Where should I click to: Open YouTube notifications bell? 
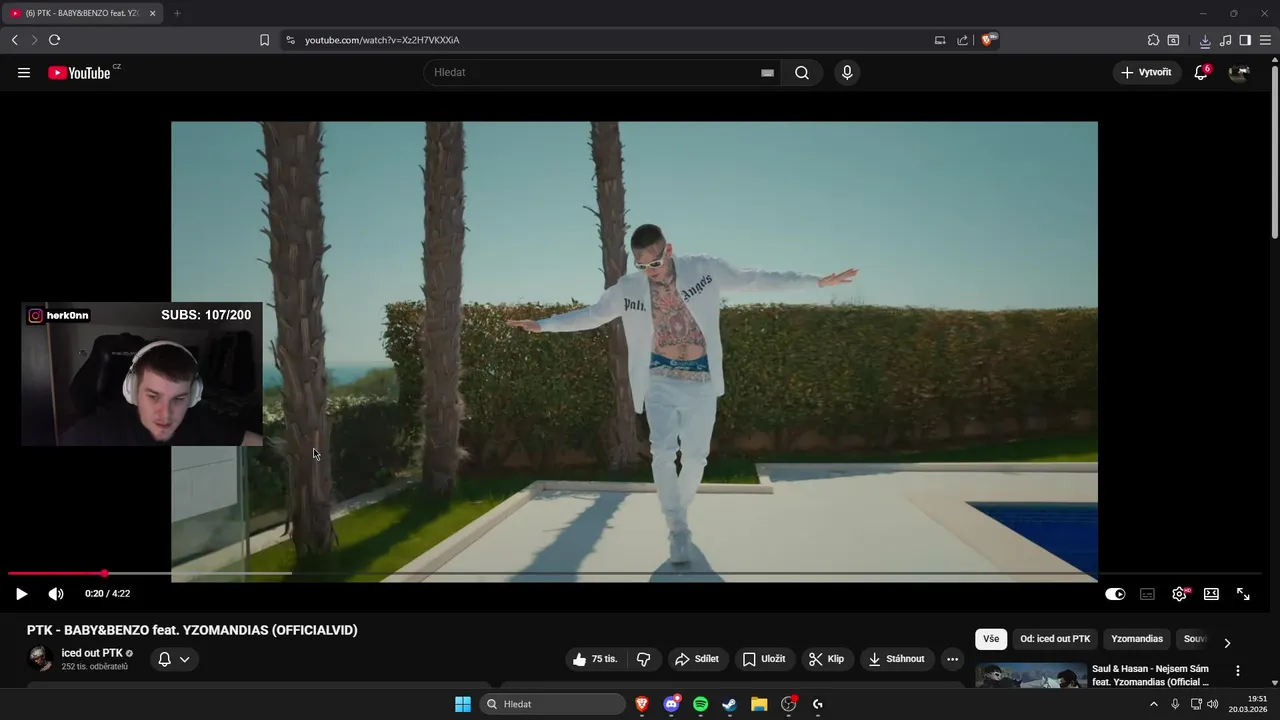(1201, 73)
